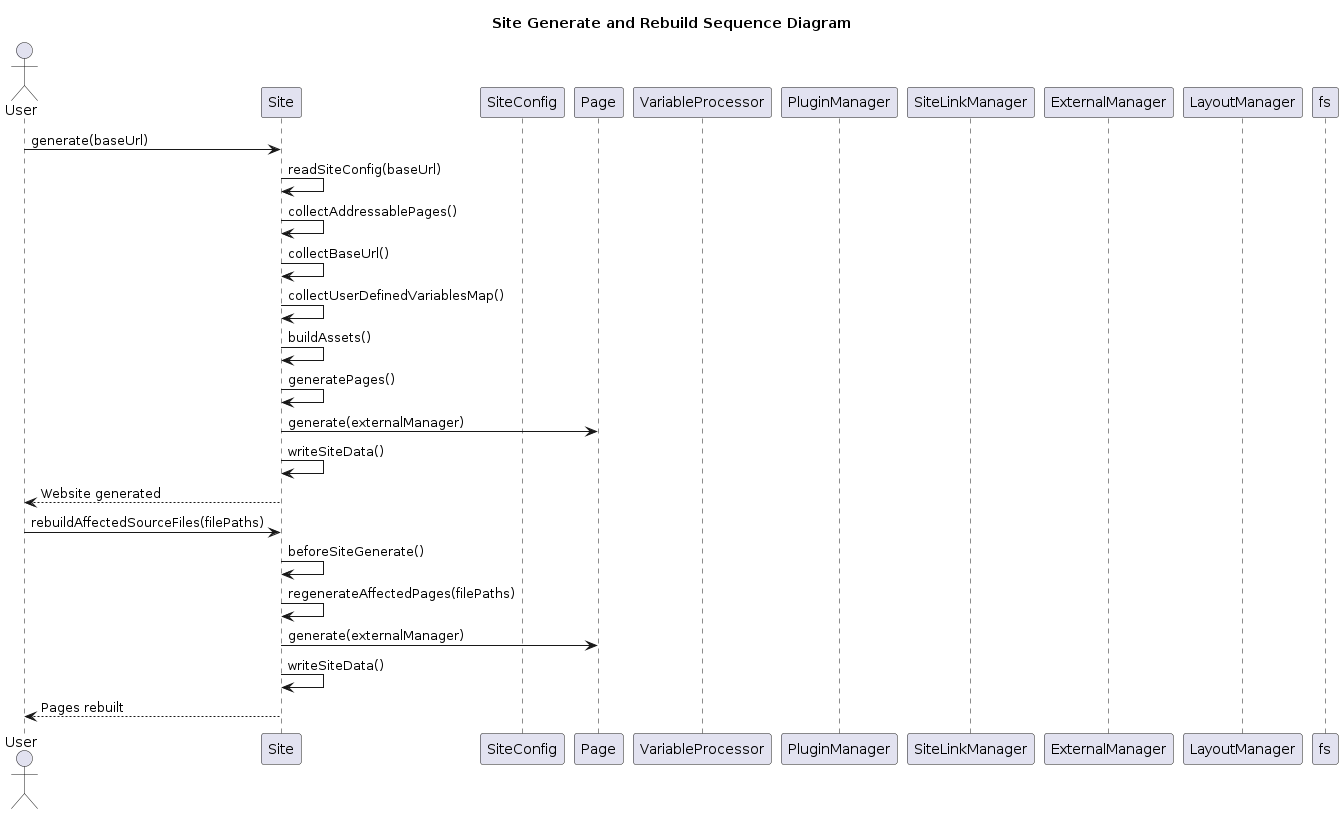Screen dimensions: 1343x814
Task: Click the bottom VariableProcessor participant box
Action: (x=702, y=749)
